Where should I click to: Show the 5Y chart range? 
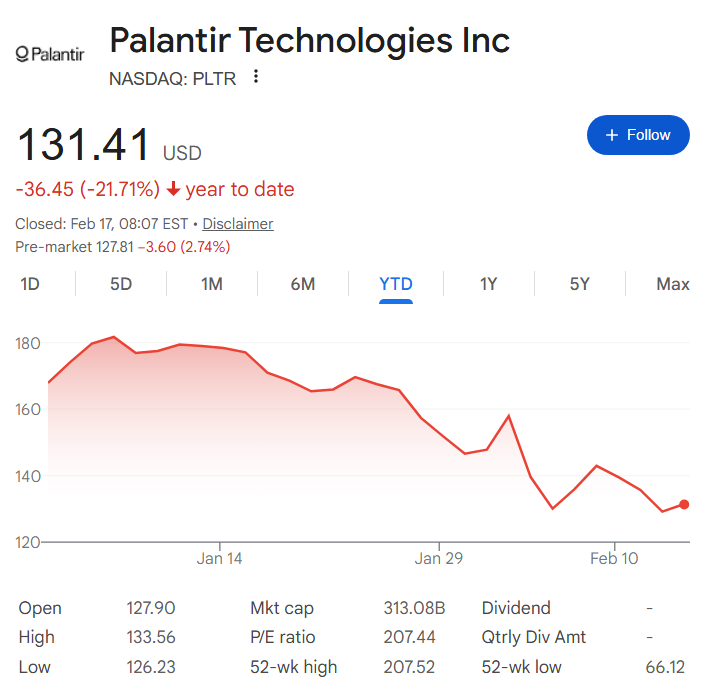[580, 284]
